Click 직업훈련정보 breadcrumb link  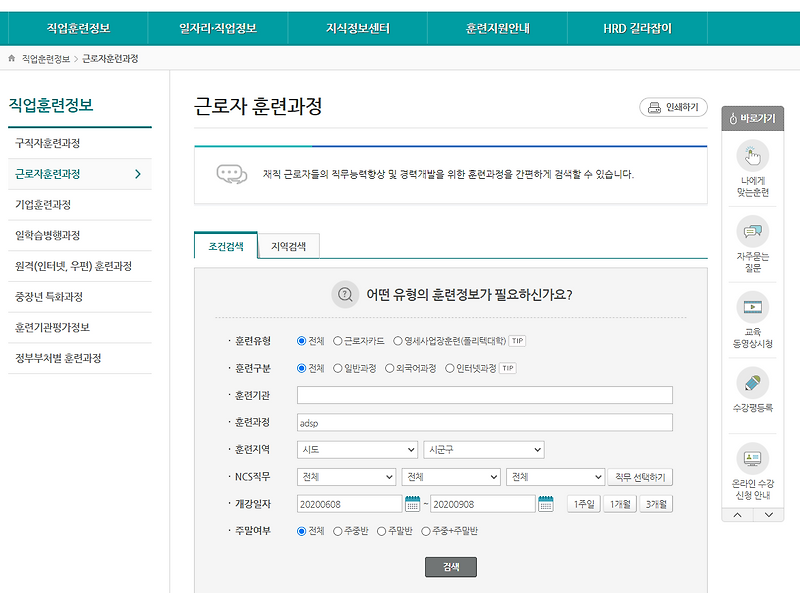point(46,59)
